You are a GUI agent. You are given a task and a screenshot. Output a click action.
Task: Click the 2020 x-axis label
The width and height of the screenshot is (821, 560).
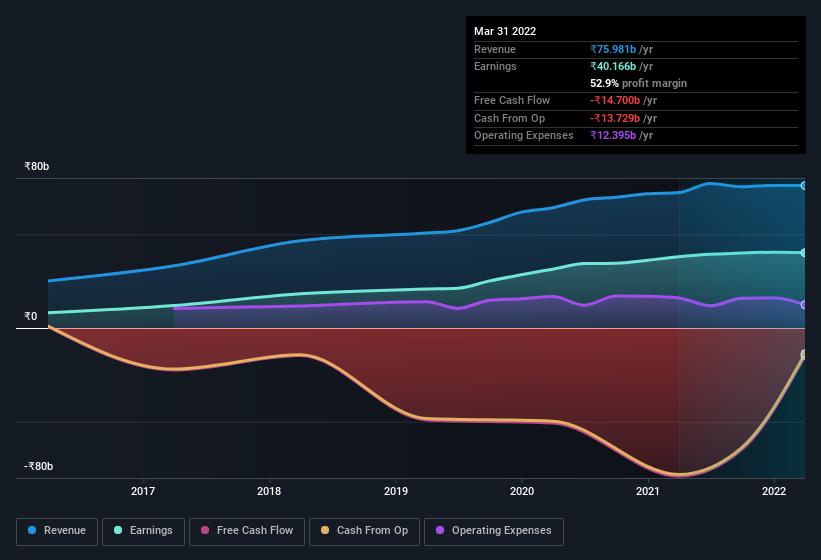tap(522, 491)
